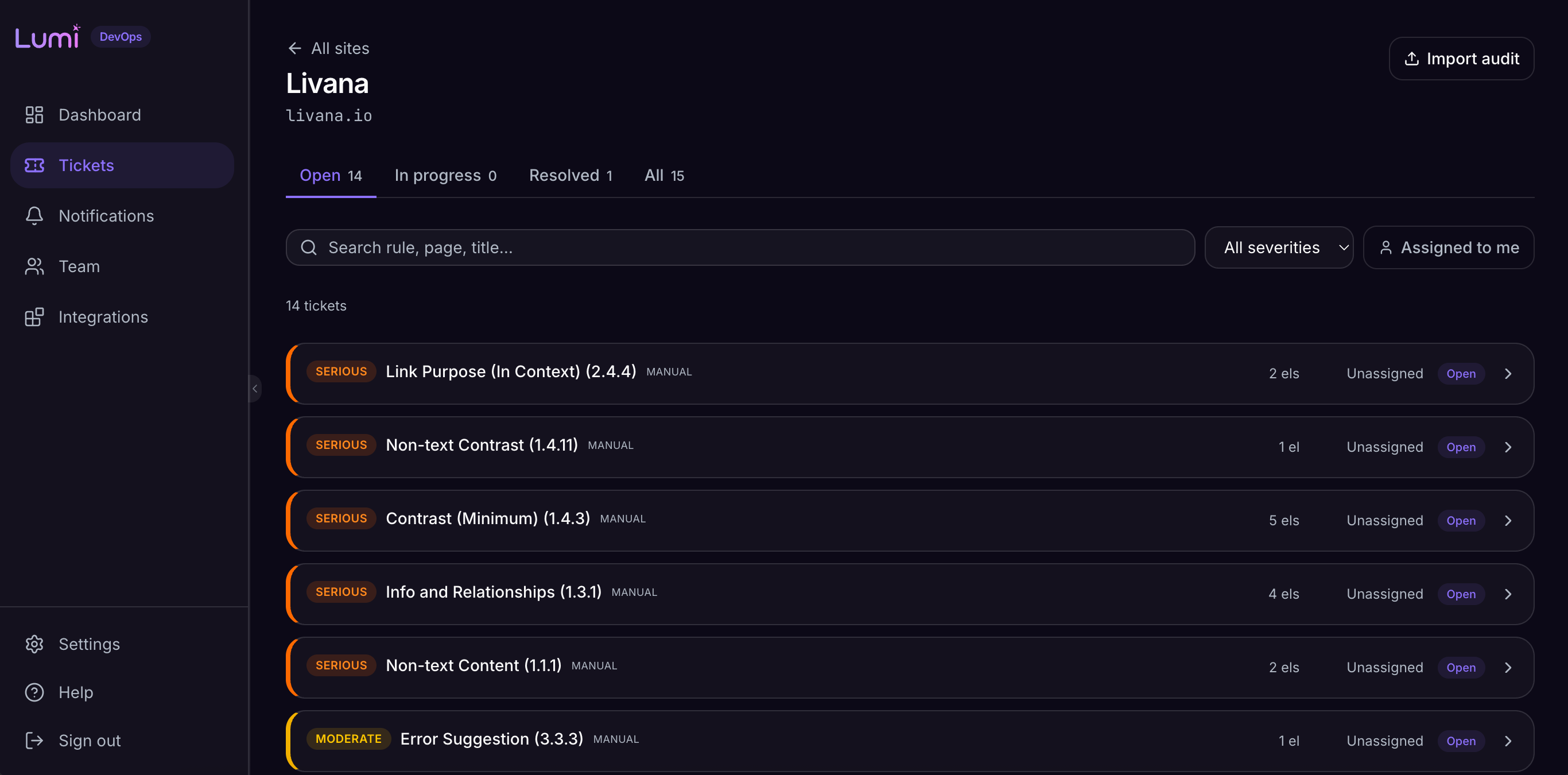Click the Settings gear icon

[34, 644]
